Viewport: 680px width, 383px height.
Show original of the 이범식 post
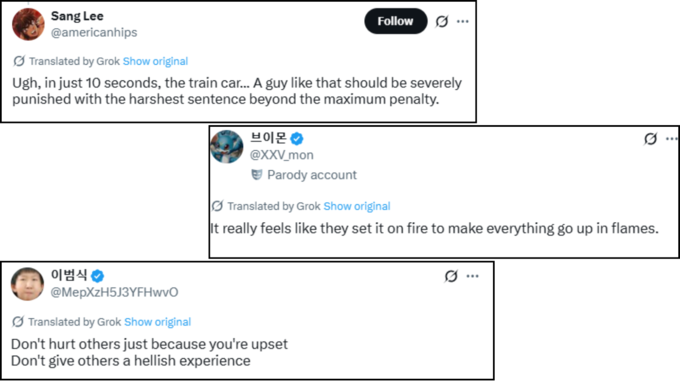pyautogui.click(x=157, y=322)
